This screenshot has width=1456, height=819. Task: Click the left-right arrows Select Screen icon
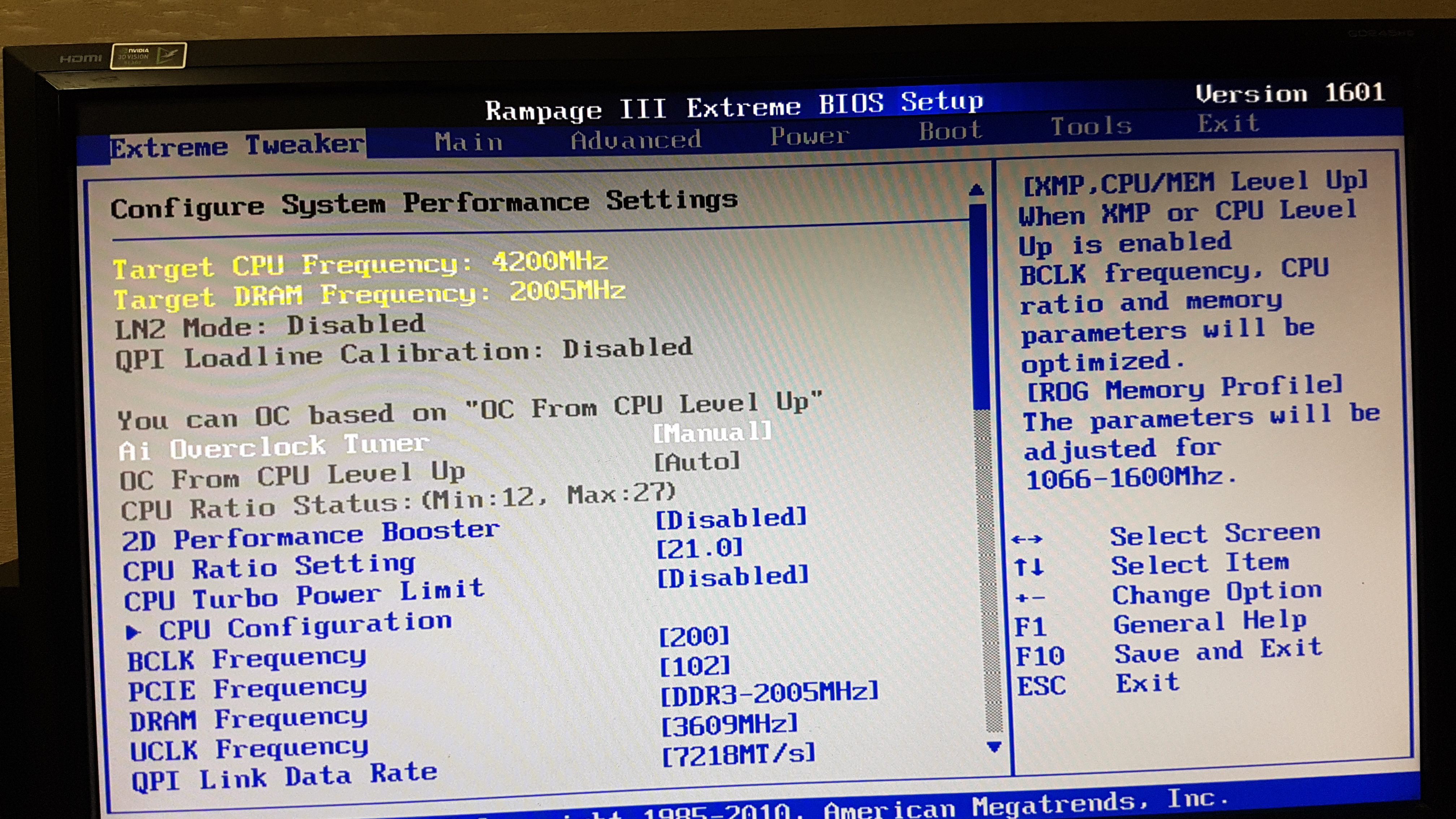tap(1026, 539)
